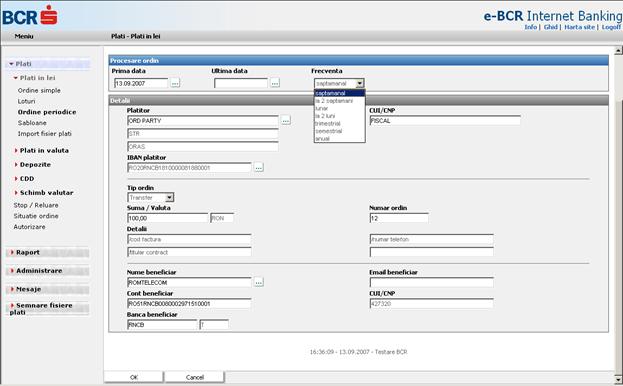Open the Tip ordin Transfer dropdown
Image resolution: width=623 pixels, height=386 pixels.
pyautogui.click(x=151, y=197)
